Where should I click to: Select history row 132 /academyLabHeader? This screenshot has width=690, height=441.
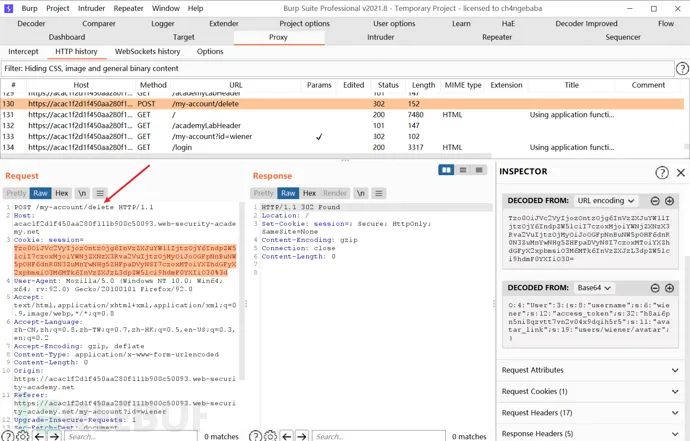point(342,125)
